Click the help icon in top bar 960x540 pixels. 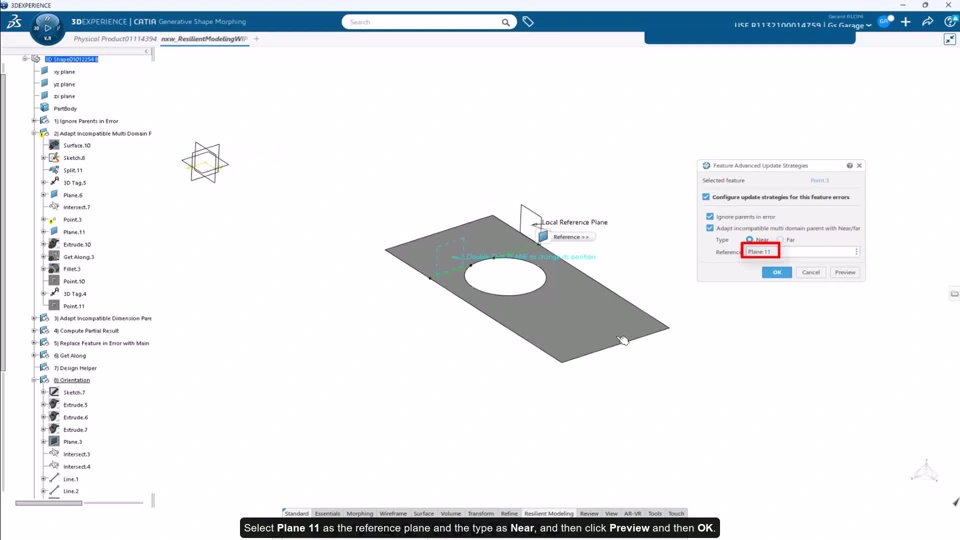[950, 22]
